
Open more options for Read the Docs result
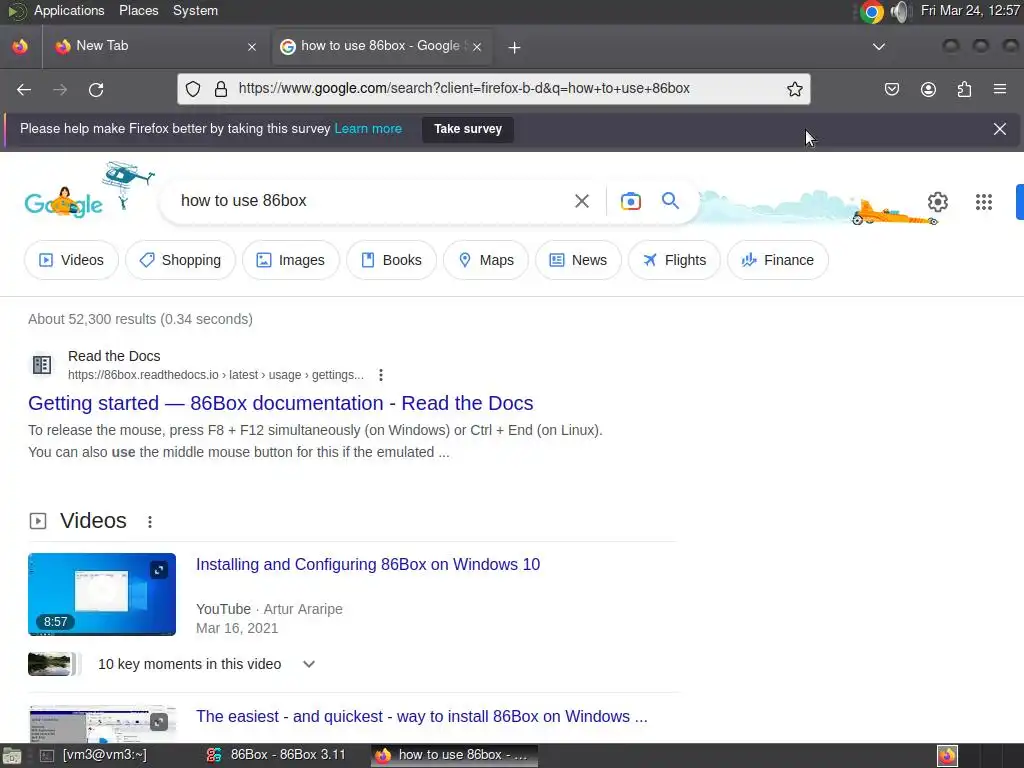(381, 375)
